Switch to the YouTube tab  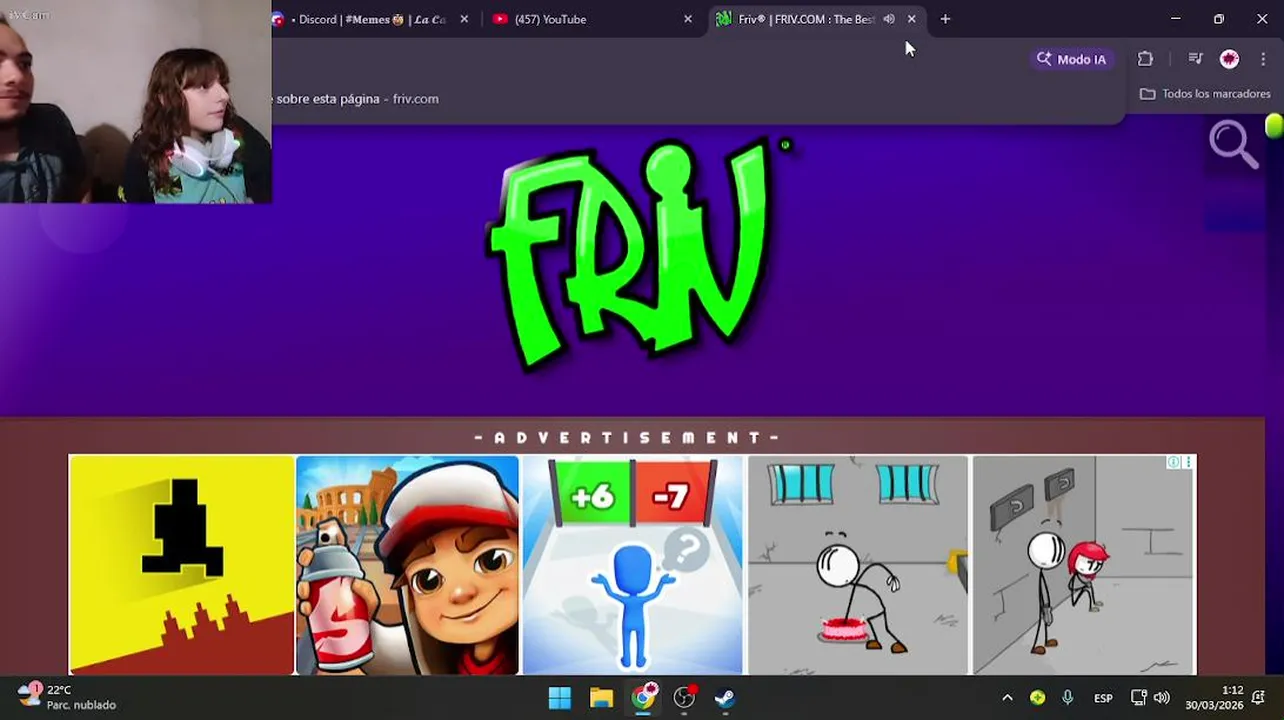[590, 19]
